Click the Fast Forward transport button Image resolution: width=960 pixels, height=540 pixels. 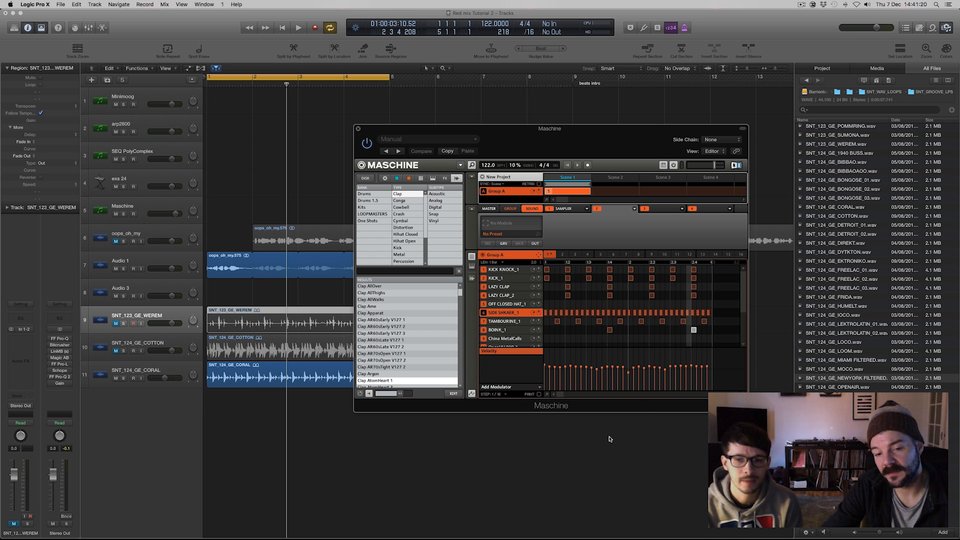(x=265, y=28)
